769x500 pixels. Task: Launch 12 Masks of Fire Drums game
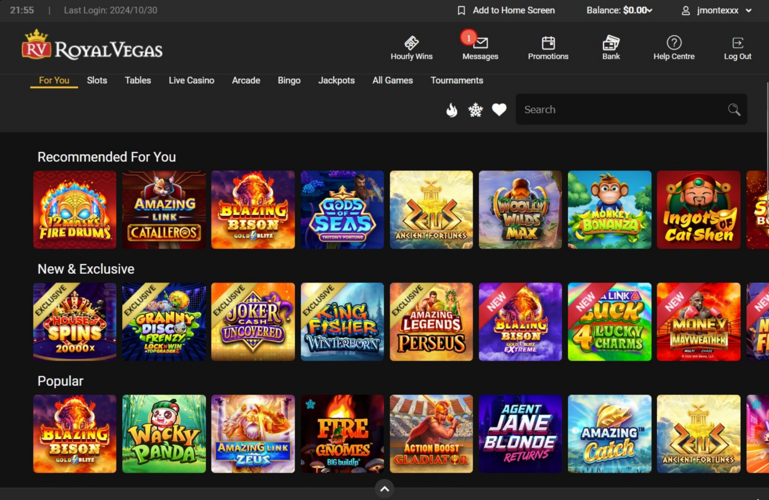coord(75,210)
